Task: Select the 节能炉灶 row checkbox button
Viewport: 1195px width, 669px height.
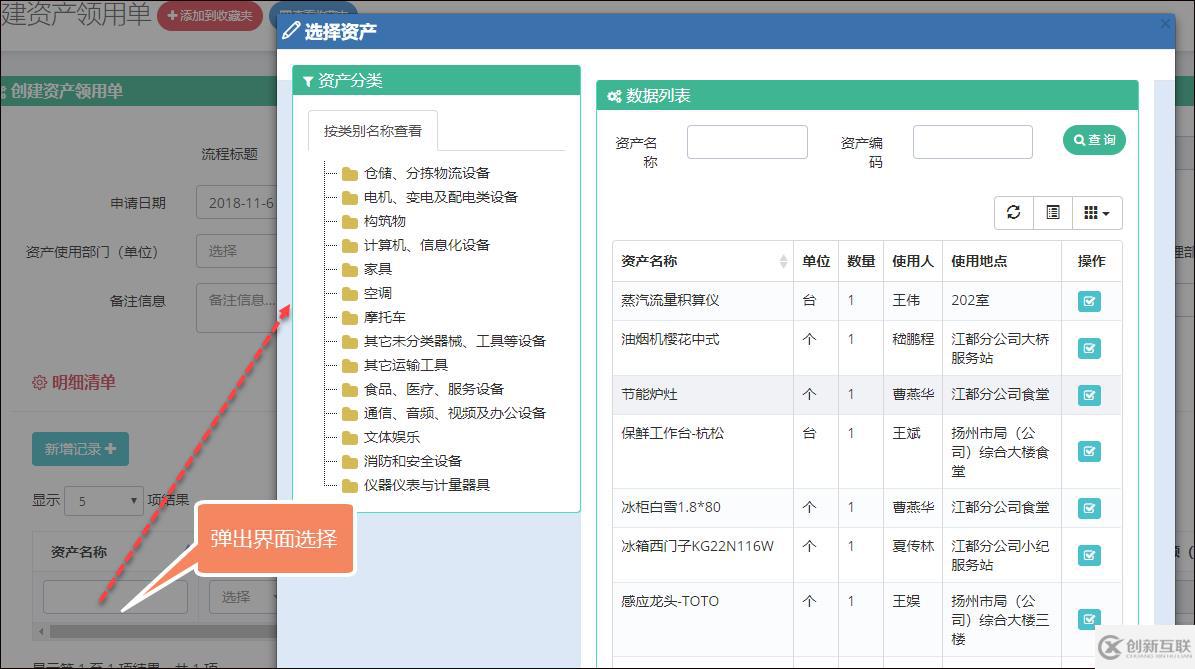Action: click(1089, 394)
